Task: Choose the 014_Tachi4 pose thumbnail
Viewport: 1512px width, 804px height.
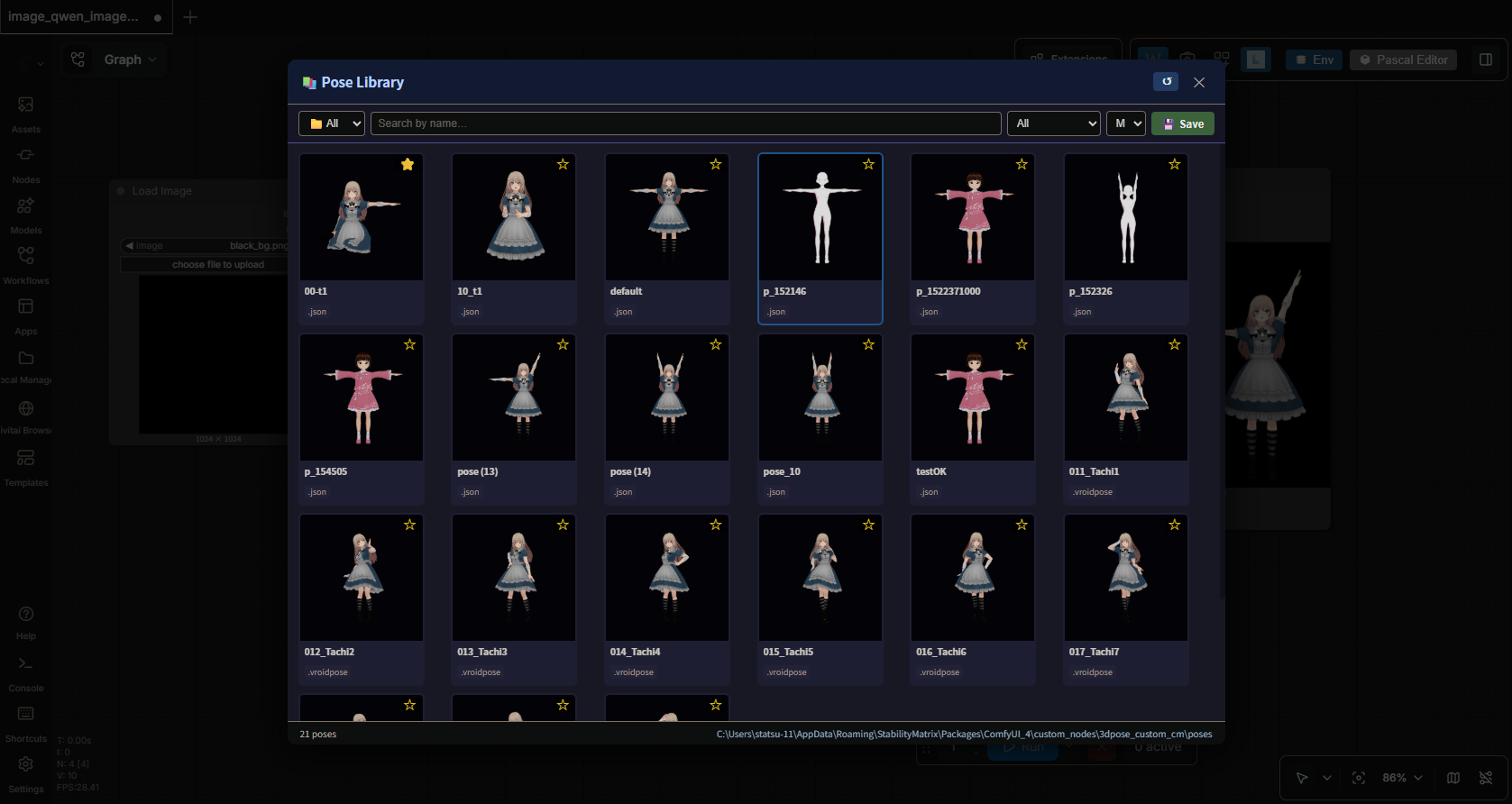Action: [667, 578]
